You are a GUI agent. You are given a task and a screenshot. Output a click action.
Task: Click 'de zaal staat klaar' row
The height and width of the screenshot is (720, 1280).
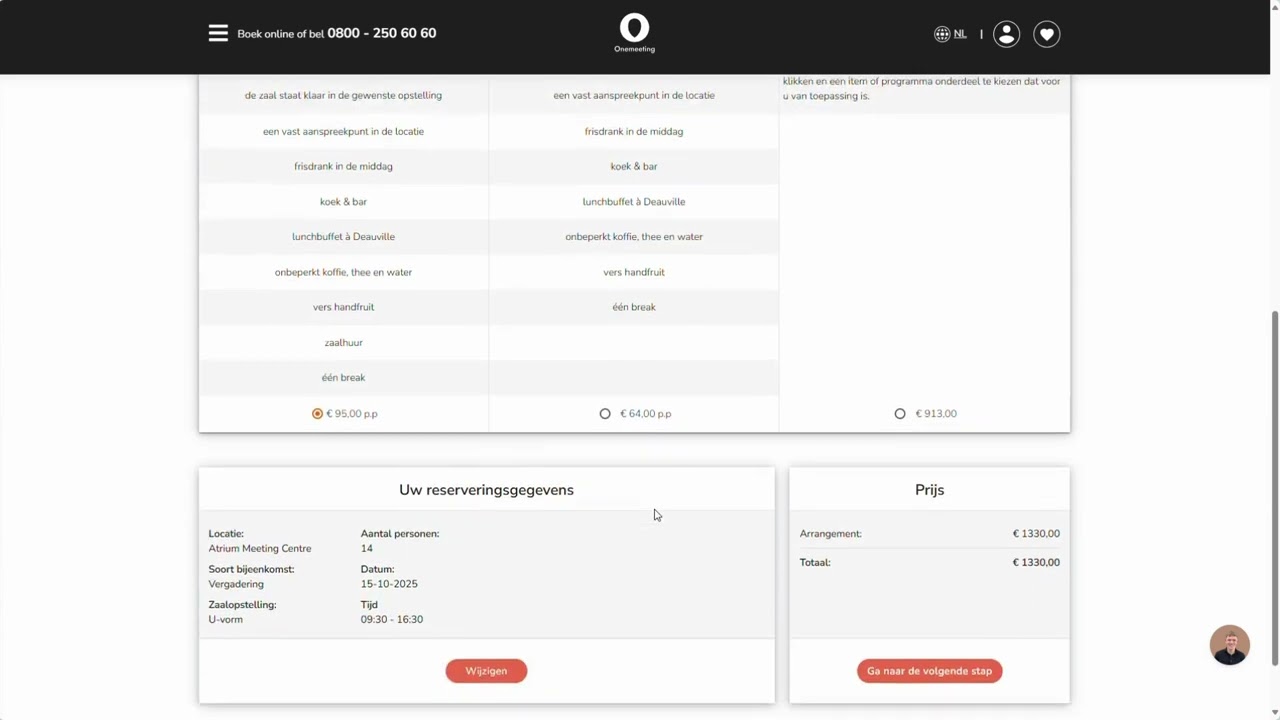[343, 95]
